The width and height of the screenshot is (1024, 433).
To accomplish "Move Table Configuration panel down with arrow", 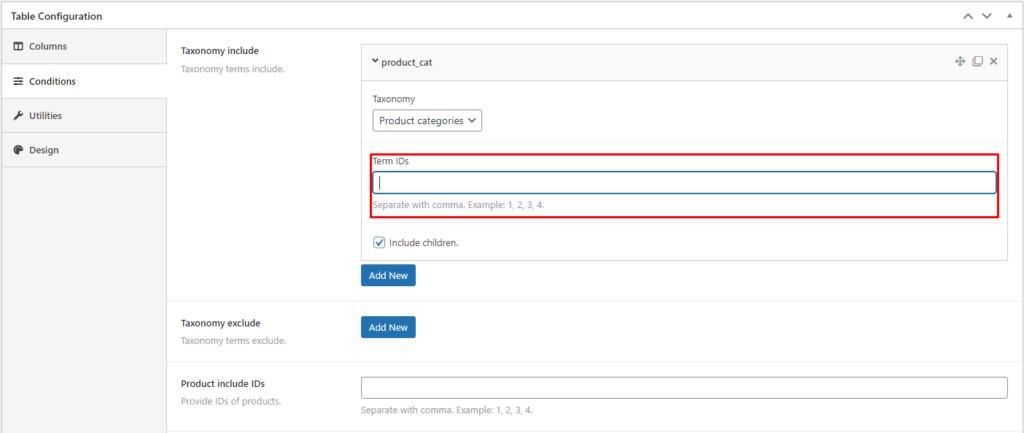I will pyautogui.click(x=986, y=16).
